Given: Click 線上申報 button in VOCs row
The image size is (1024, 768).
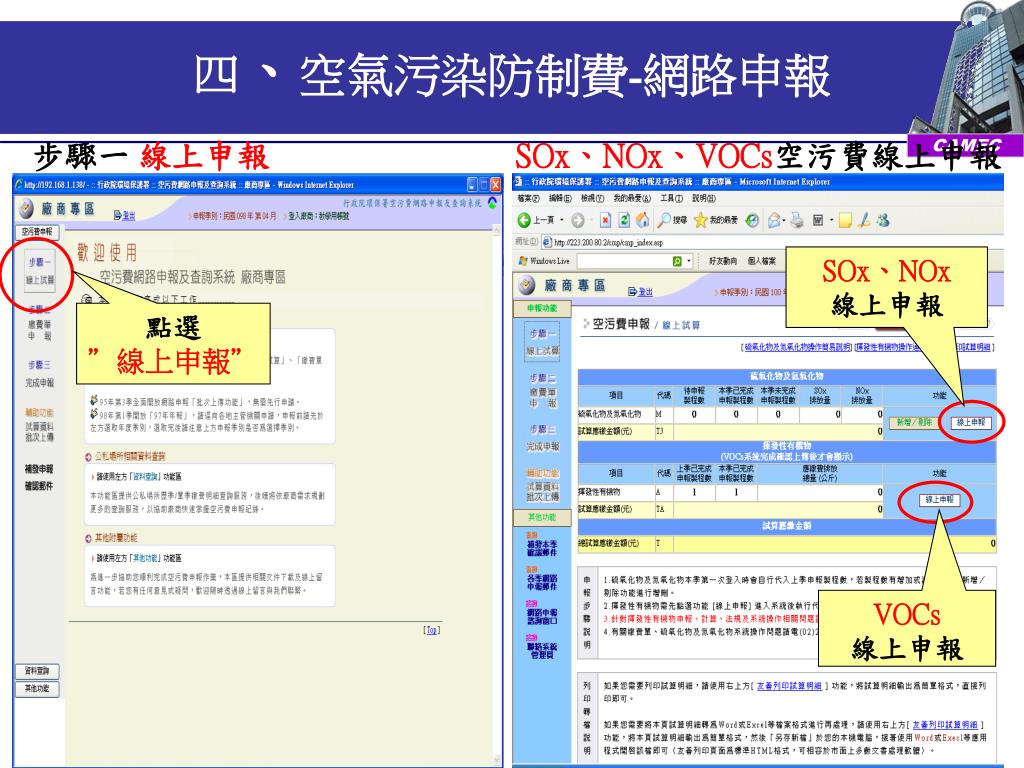Looking at the screenshot, I should (939, 500).
